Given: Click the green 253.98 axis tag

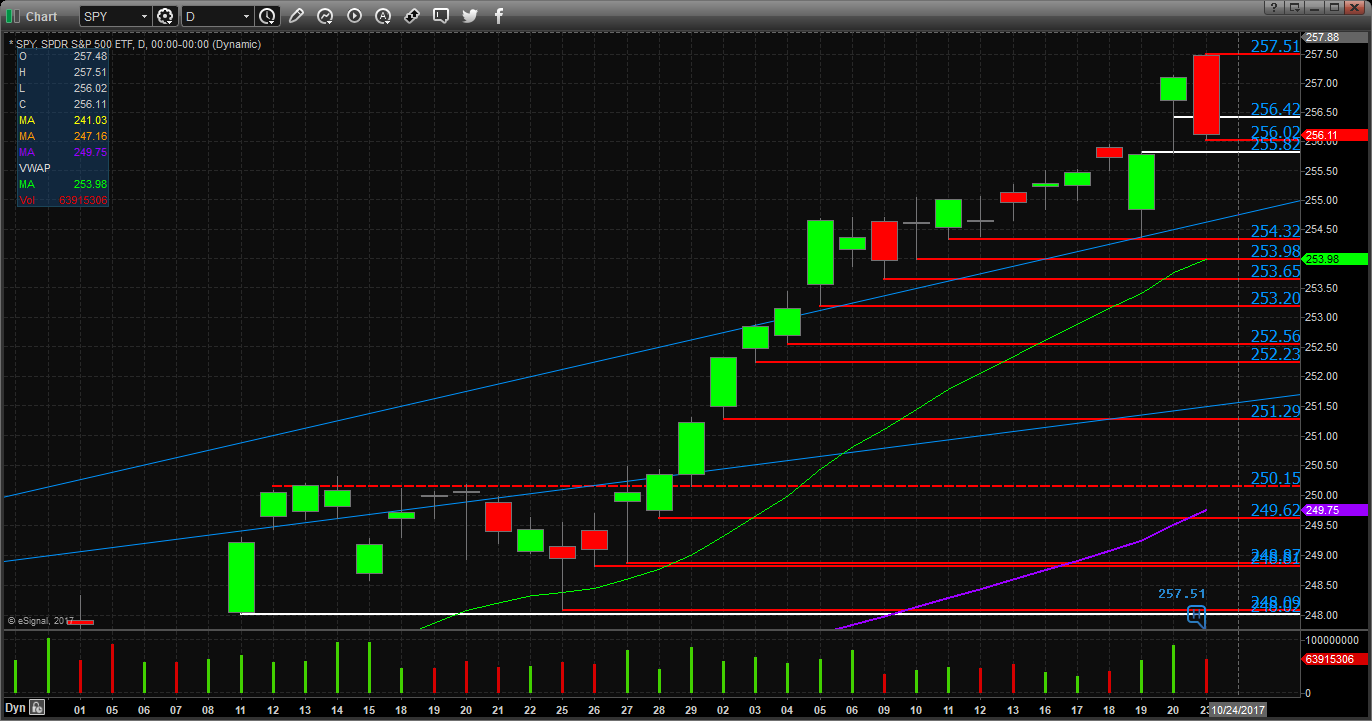Looking at the screenshot, I should click(x=1334, y=259).
